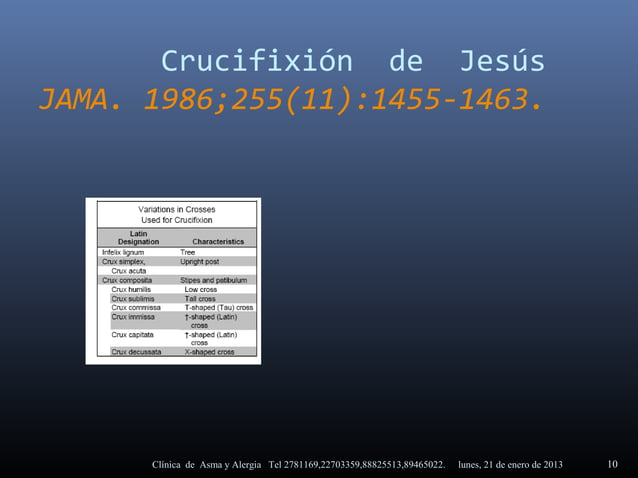
Task: Click the 'Crux decussata' entry
Action: click(x=136, y=352)
